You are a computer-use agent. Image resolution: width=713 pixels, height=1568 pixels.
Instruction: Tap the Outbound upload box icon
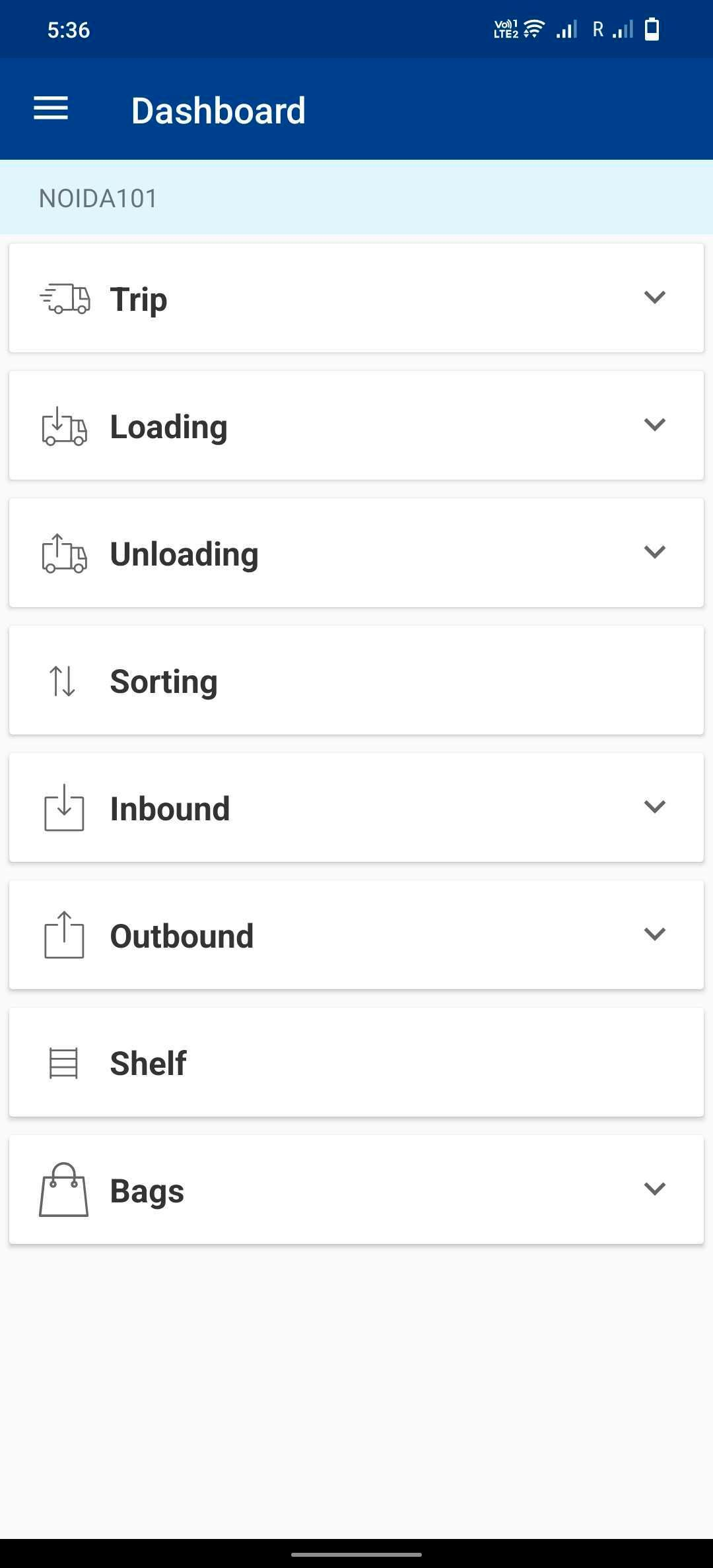64,935
